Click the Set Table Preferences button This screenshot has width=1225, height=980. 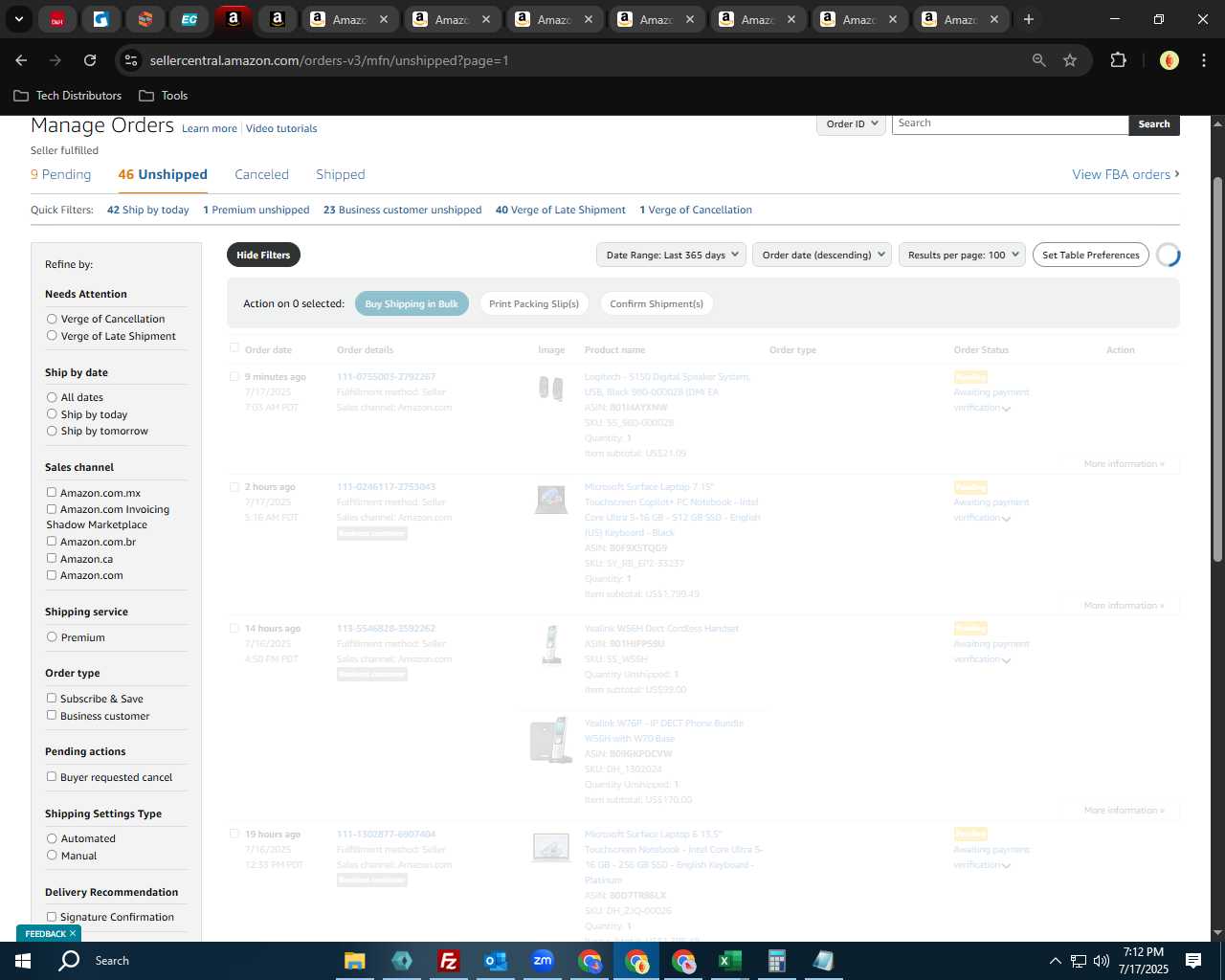tap(1091, 255)
